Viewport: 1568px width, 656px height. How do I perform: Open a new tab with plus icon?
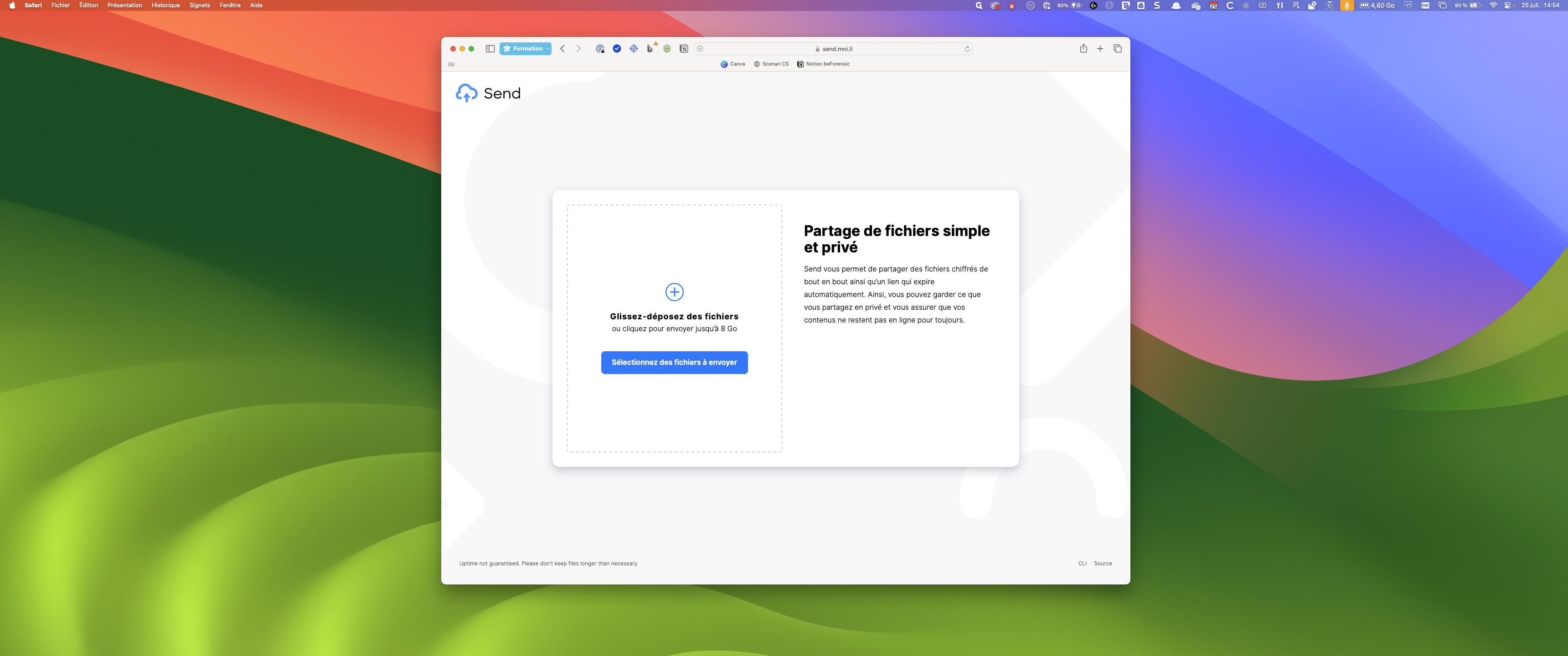[x=1100, y=49]
